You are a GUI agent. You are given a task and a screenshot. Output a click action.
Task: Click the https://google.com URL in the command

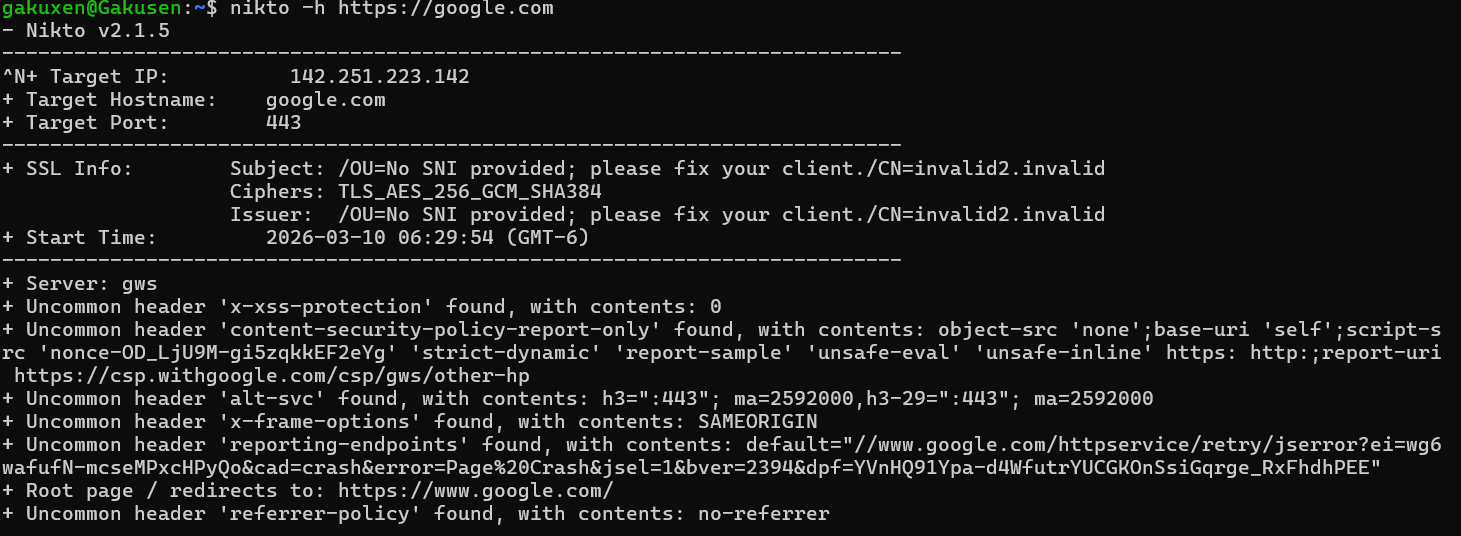[x=445, y=8]
